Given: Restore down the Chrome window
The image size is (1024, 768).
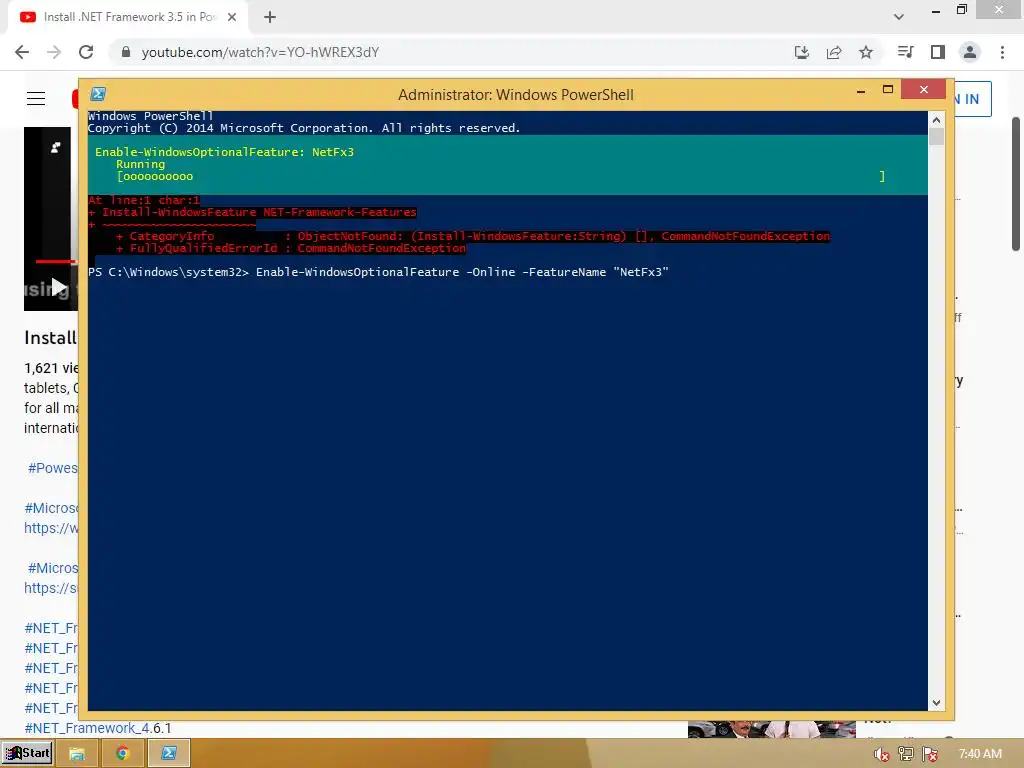Looking at the screenshot, I should coord(961,10).
